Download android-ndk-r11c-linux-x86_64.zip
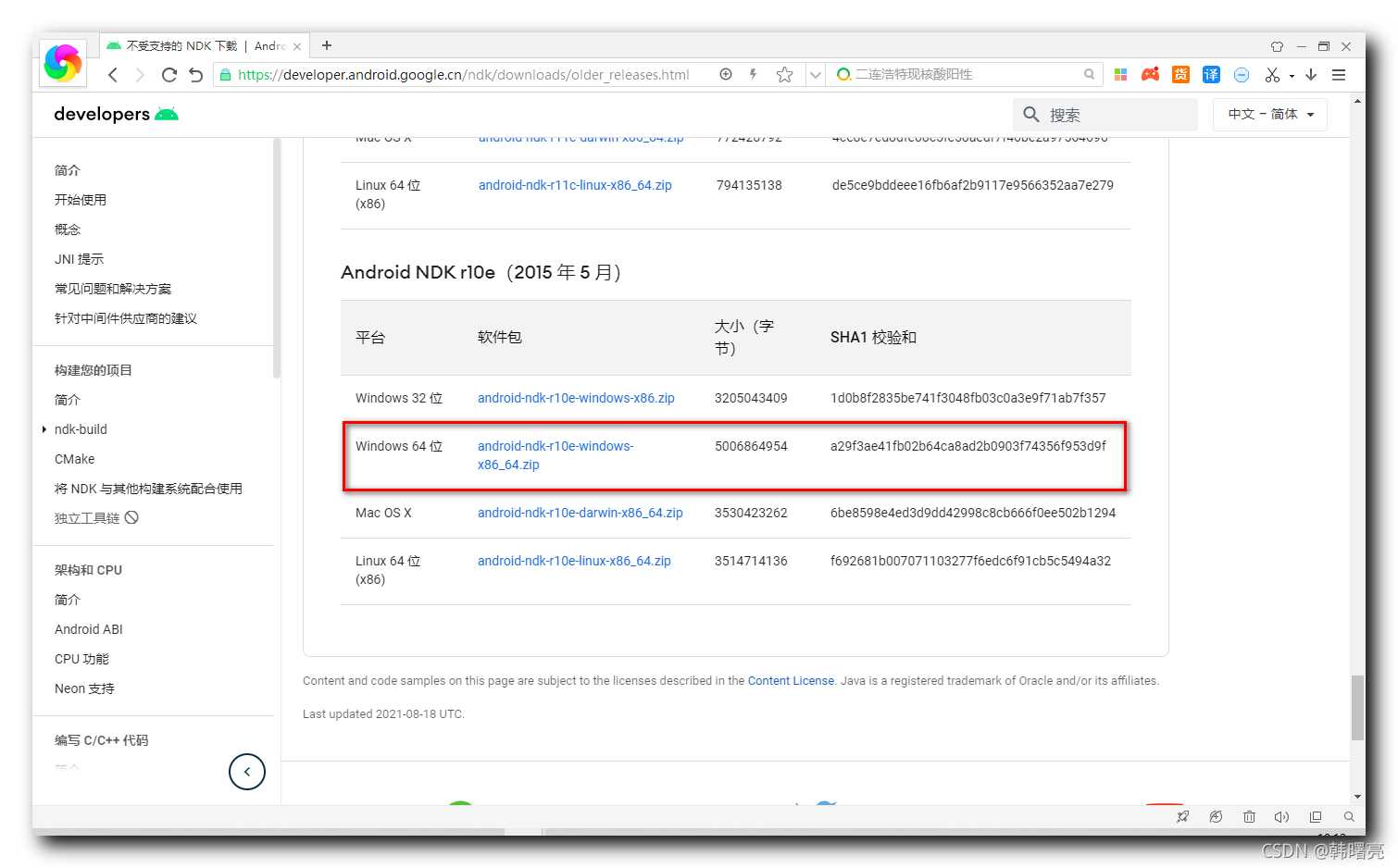 (575, 185)
